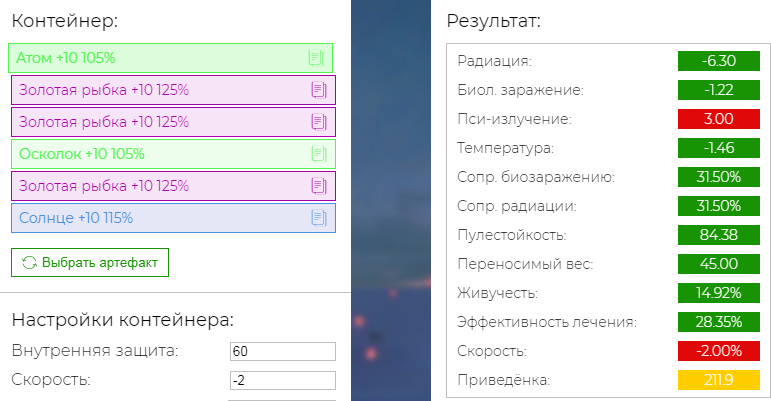Click the Выбрать артефакт button
The height and width of the screenshot is (401, 771).
[x=90, y=262]
